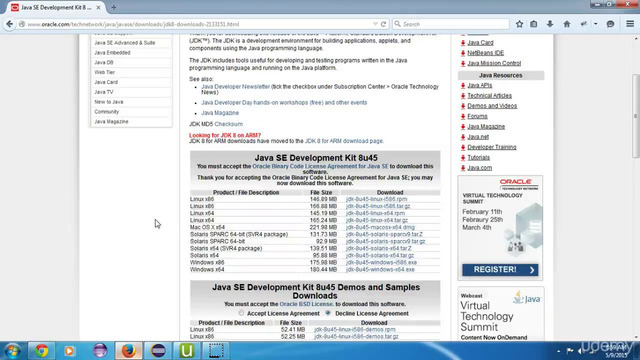Click the REGISTER! banner button
640x360 pixels.
[500, 270]
